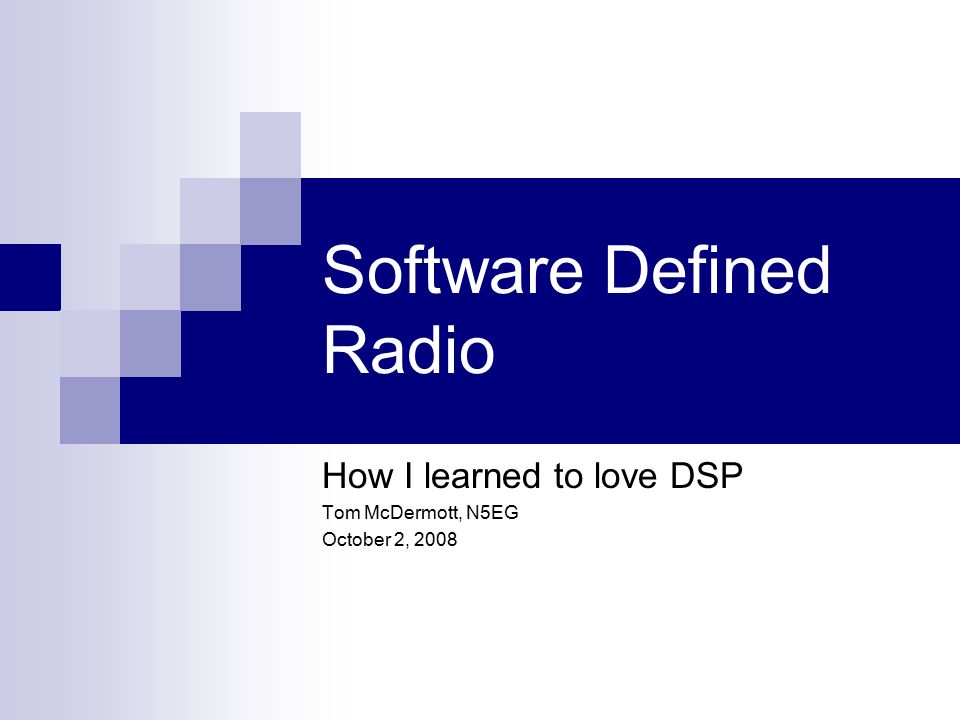Select the word "Radio" in the title
The image size is (960, 720).
tap(408, 350)
